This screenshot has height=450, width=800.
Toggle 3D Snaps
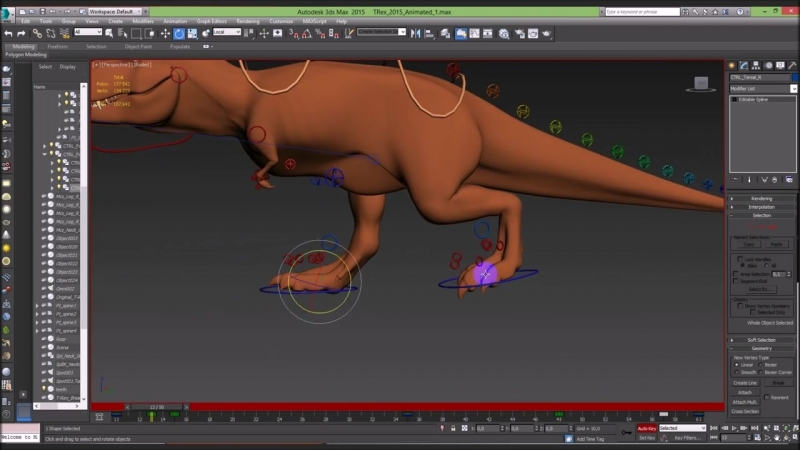pyautogui.click(x=294, y=34)
